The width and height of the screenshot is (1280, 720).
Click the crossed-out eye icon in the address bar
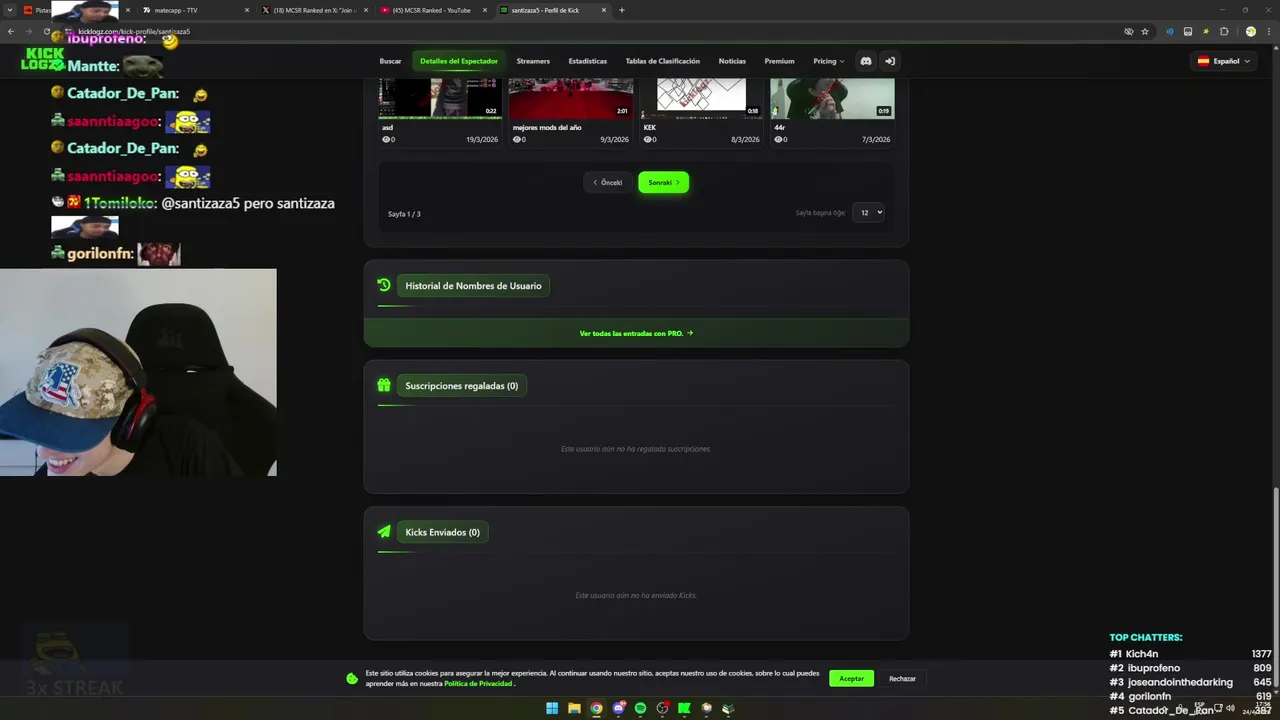point(1129,31)
